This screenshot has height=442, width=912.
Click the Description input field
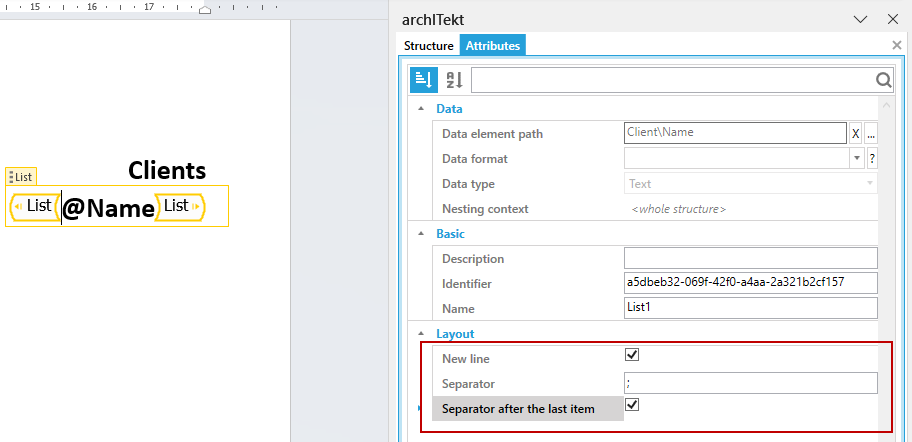click(x=750, y=258)
